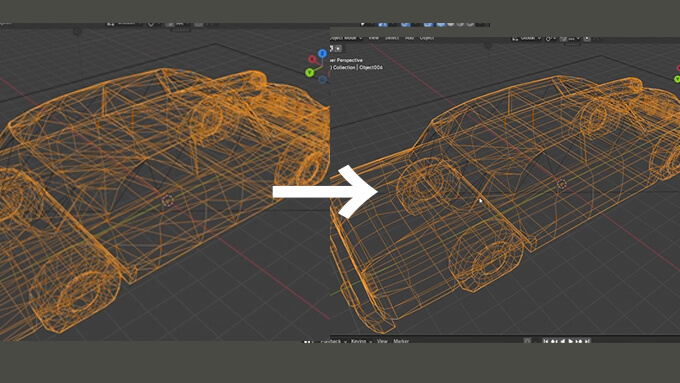Open the Keying dropdown in timeline
Screen dimensions: 680x383
click(361, 341)
